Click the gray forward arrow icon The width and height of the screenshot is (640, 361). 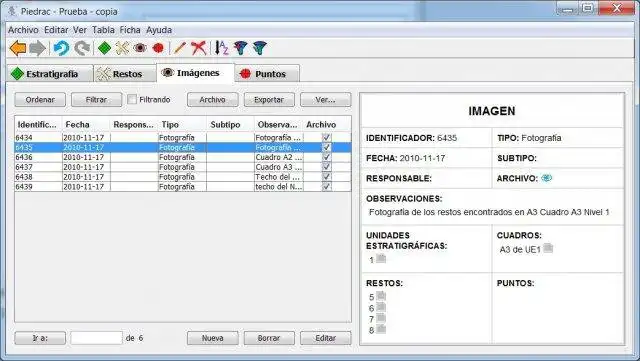(x=38, y=48)
